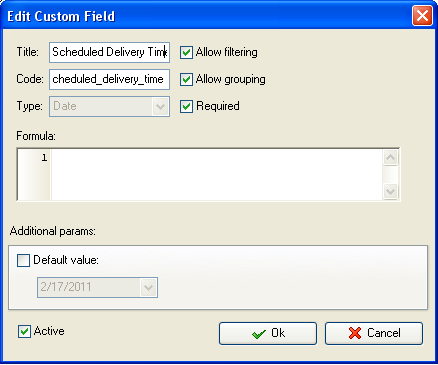Viewport: 438px width, 365px height.
Task: Disable the Required checkbox
Action: click(x=186, y=107)
